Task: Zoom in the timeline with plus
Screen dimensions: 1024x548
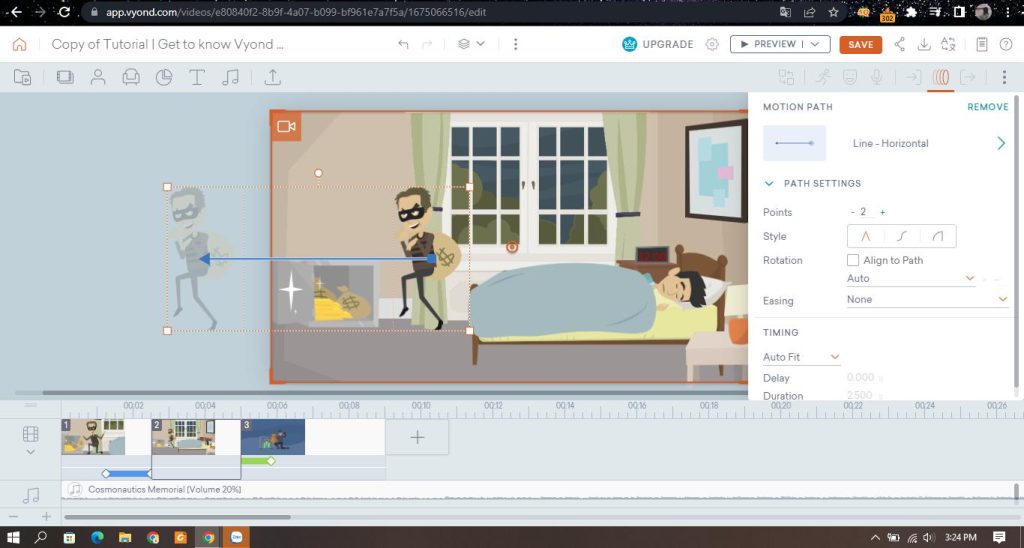Action: pyautogui.click(x=46, y=517)
